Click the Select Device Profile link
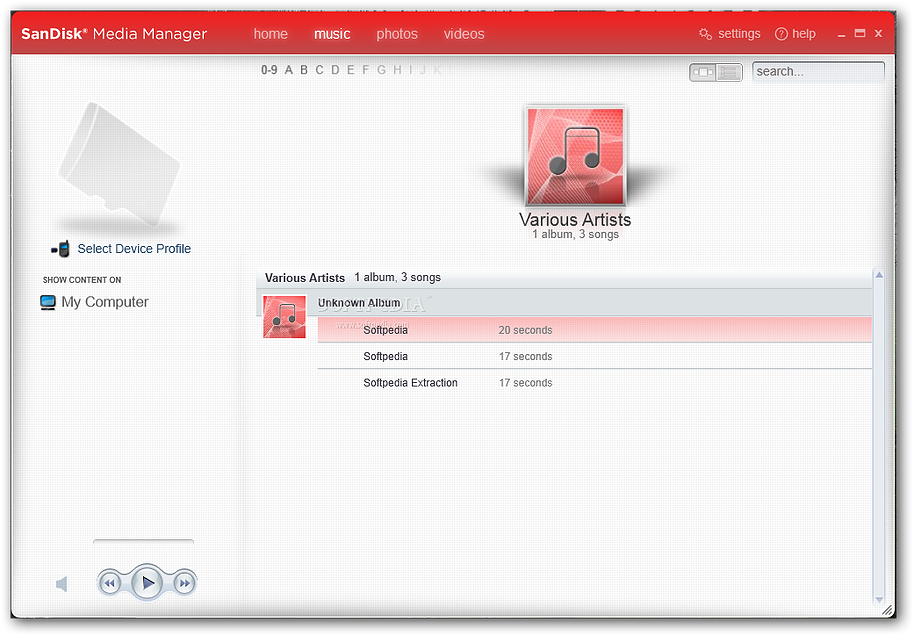 pos(134,249)
